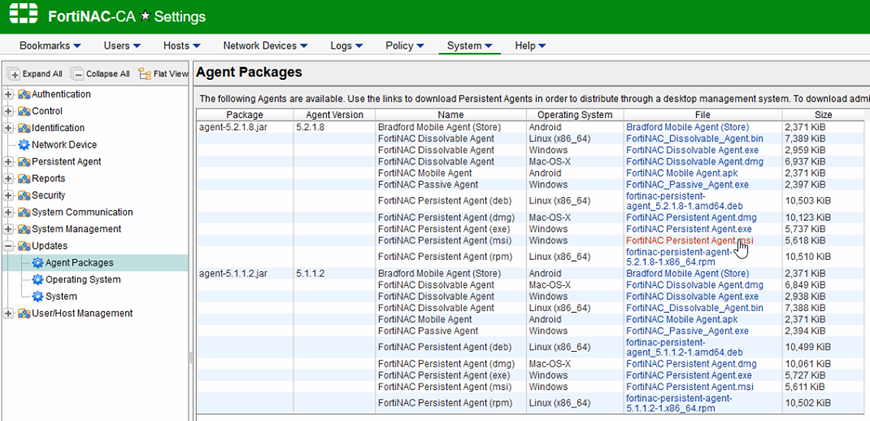Expand the Authentication tree node

[x=9, y=95]
